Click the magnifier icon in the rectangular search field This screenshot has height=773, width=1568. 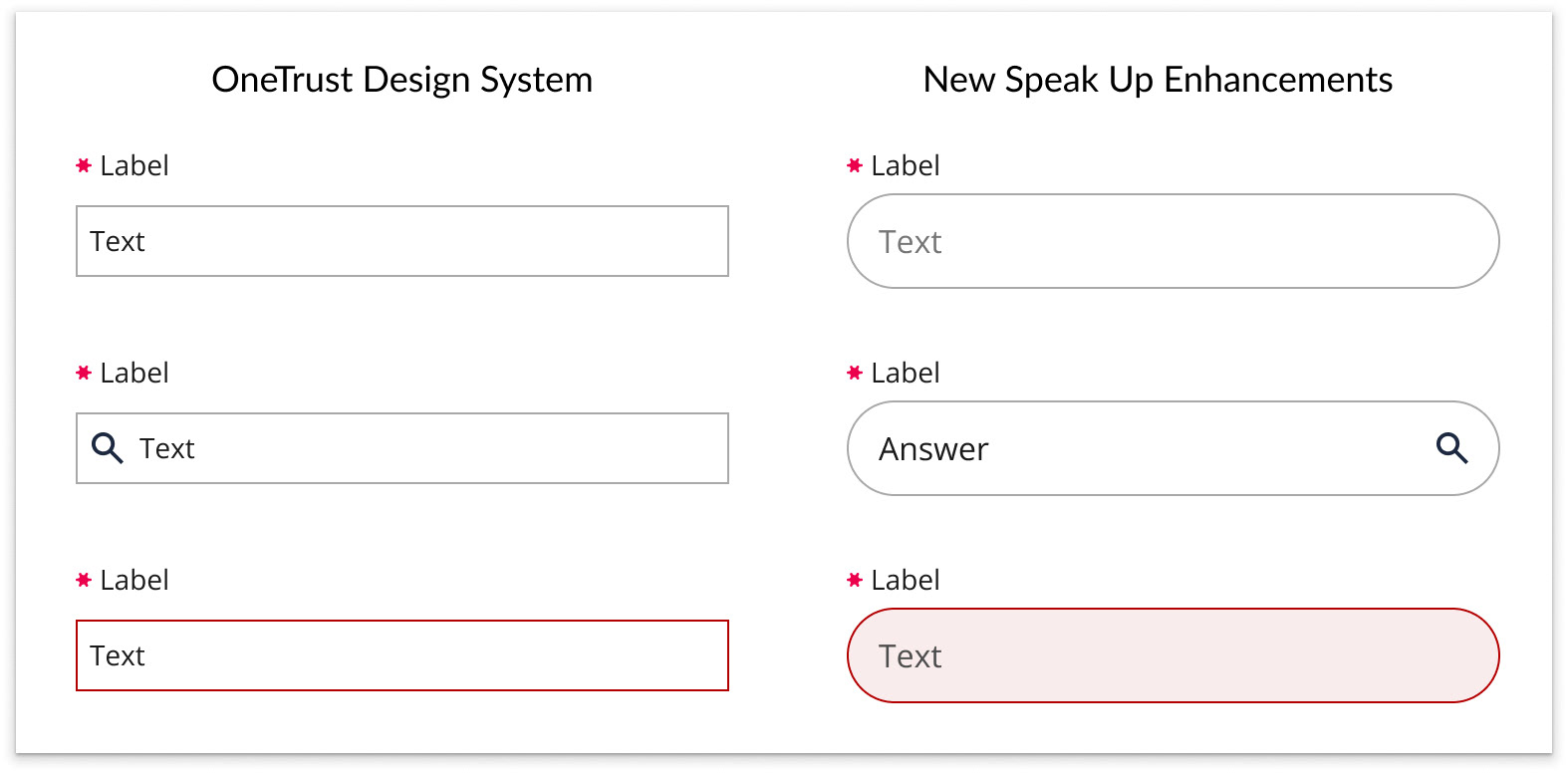tap(107, 448)
